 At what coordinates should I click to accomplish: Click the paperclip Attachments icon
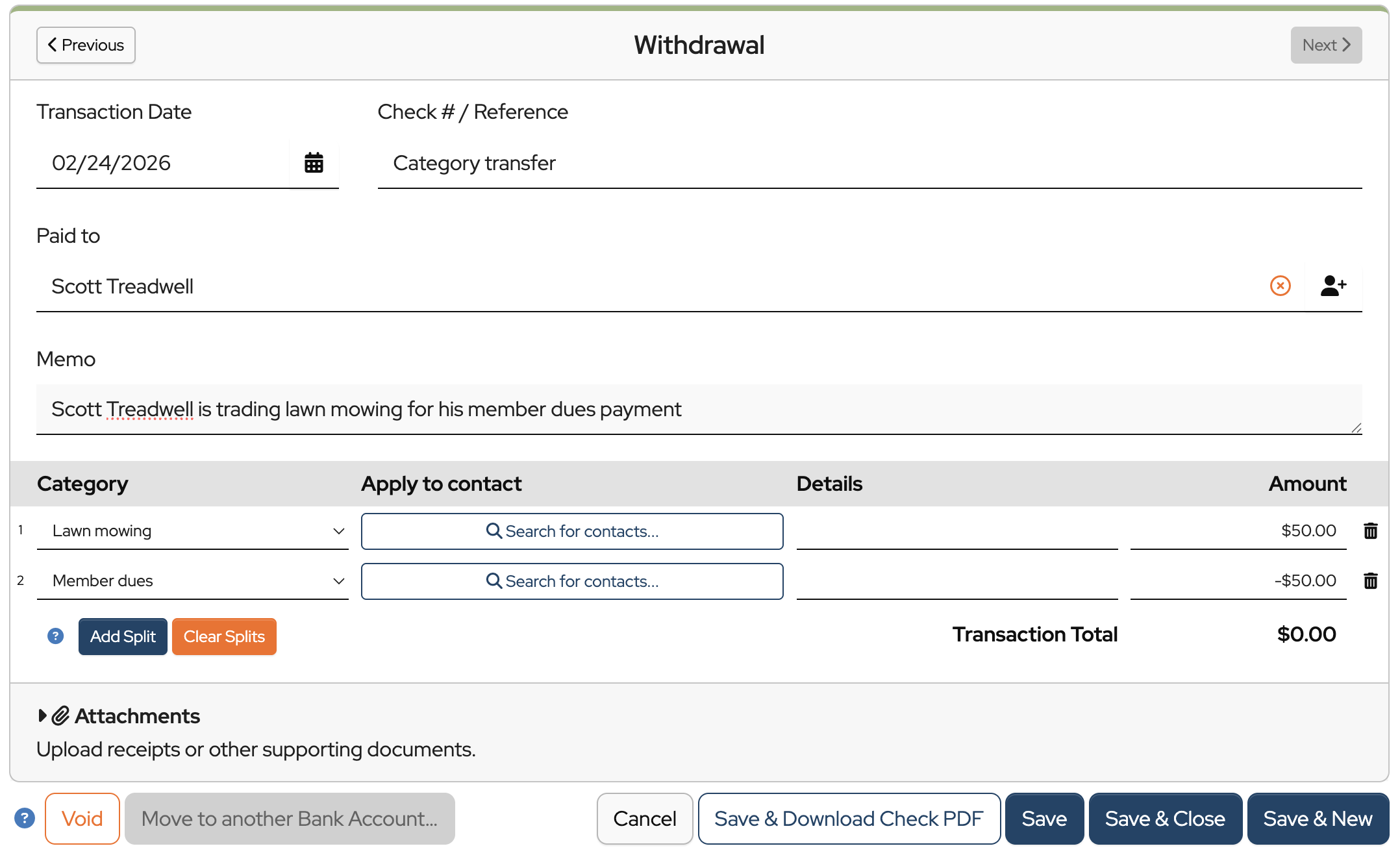click(61, 715)
